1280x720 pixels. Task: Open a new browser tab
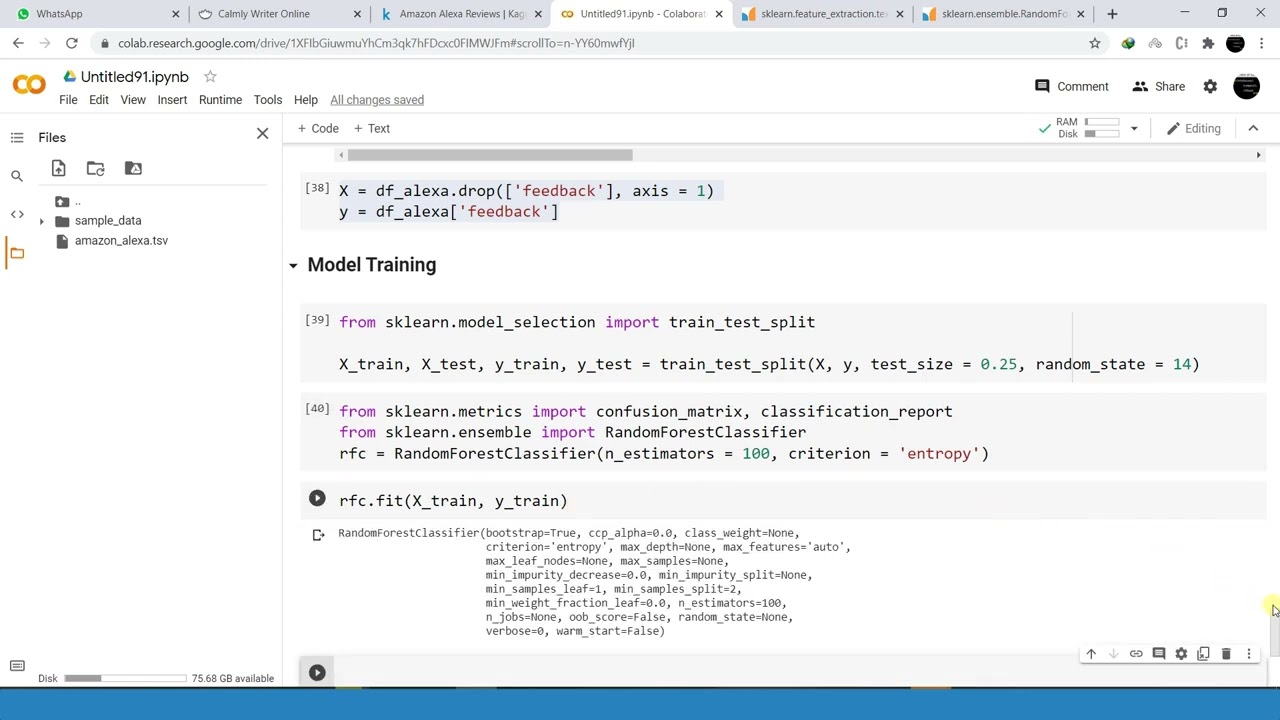tap(1112, 14)
